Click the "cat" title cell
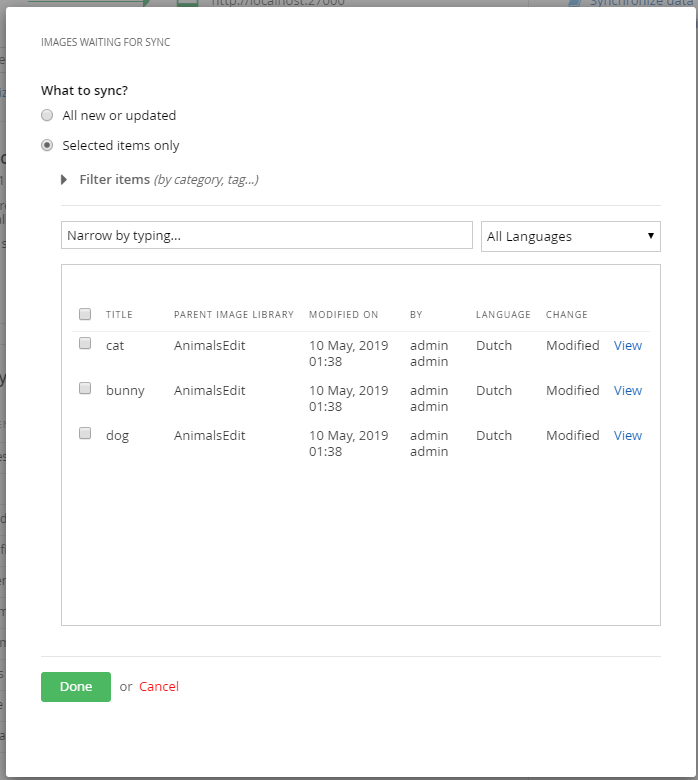Viewport: 698px width, 780px height. coord(115,346)
